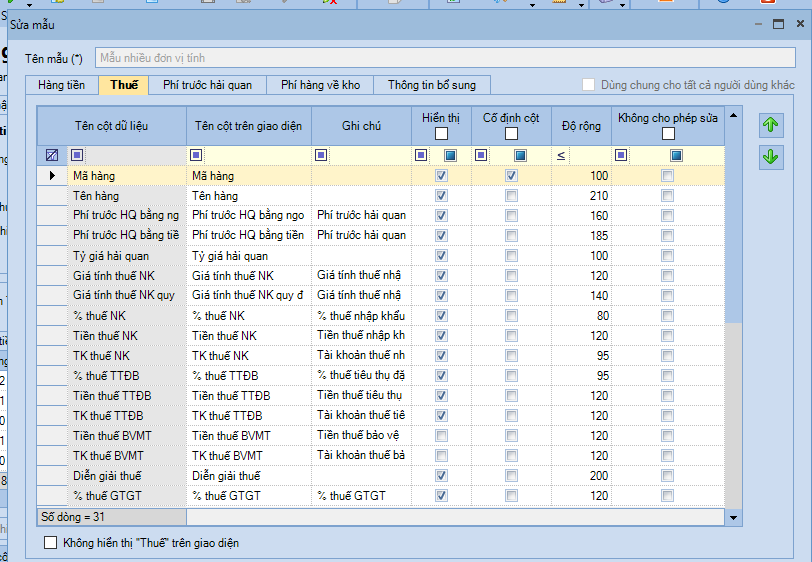This screenshot has height=562, width=812.
Task: Uncheck Hiển thị for Diễn giải thuế row
Action: point(441,475)
